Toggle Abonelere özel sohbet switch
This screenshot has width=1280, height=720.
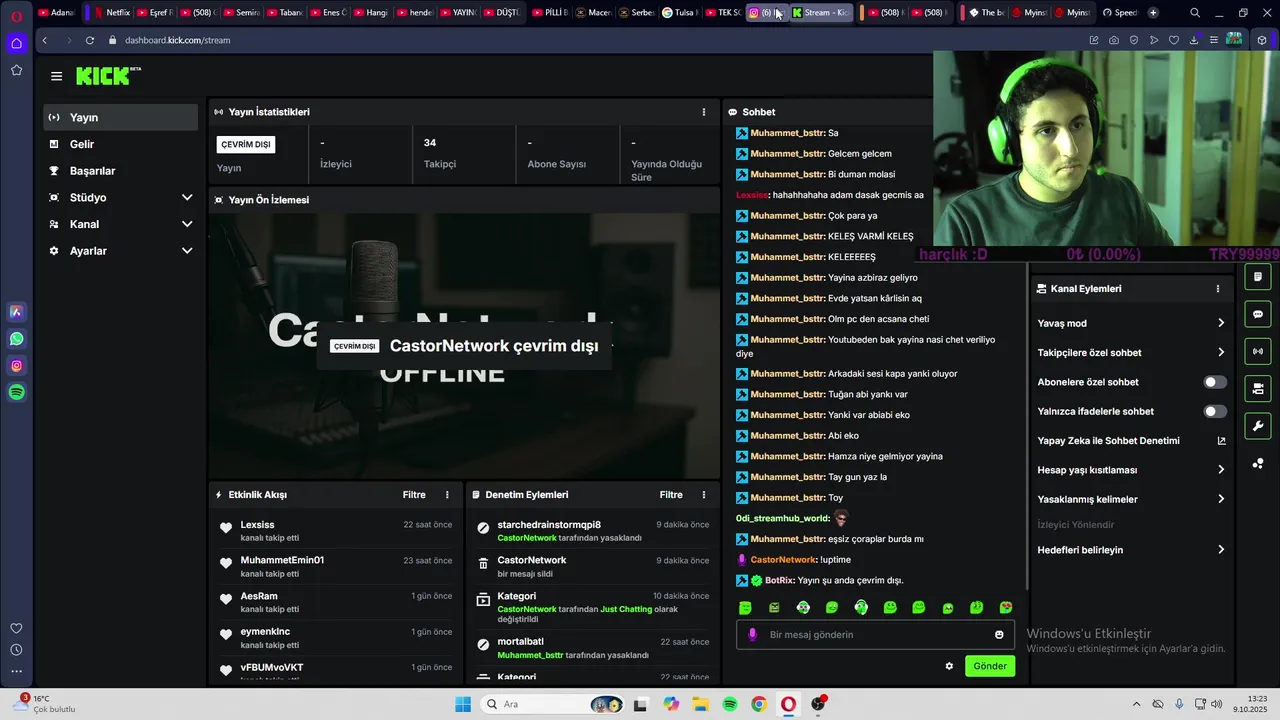[1215, 382]
